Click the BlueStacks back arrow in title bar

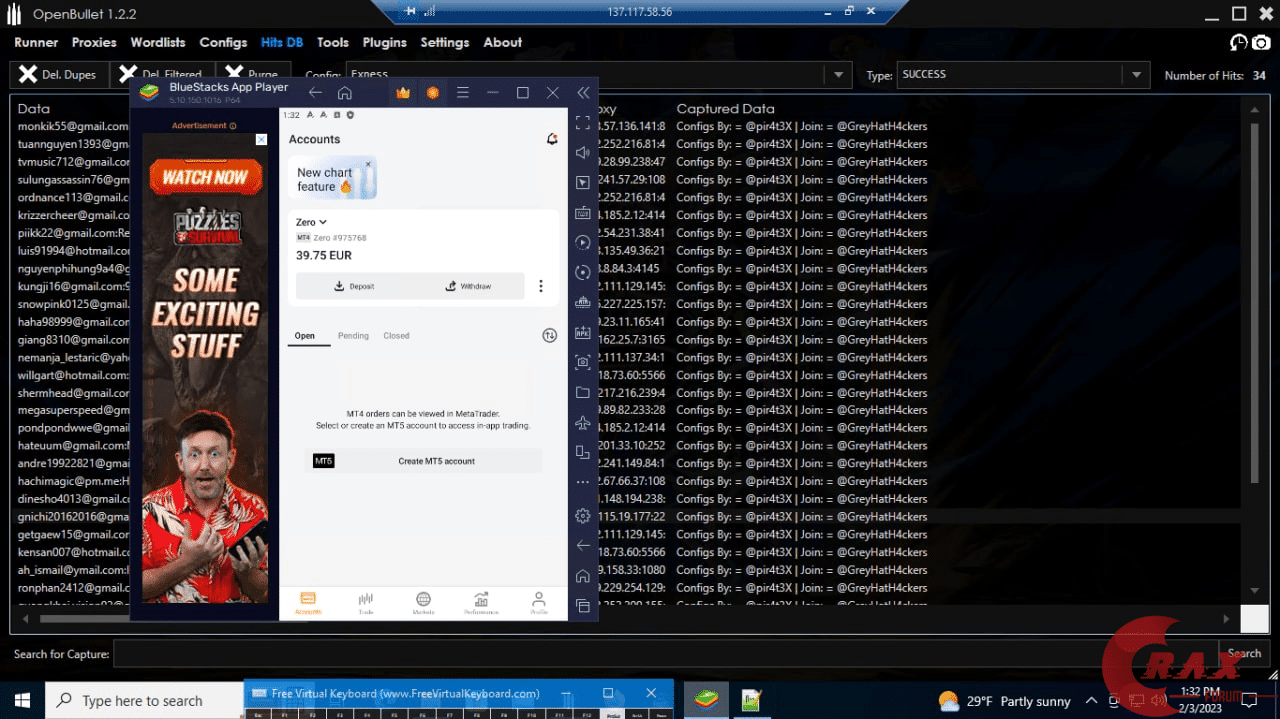point(315,93)
